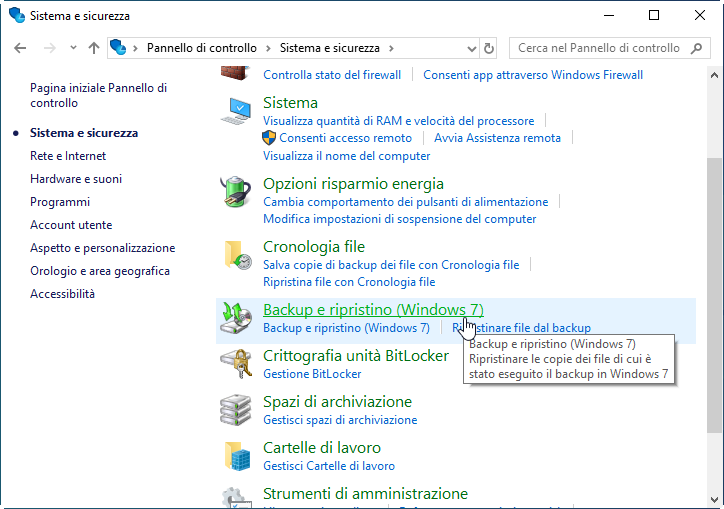The width and height of the screenshot is (724, 509).
Task: Open the recent locations dropdown arrow
Action: click(x=73, y=48)
